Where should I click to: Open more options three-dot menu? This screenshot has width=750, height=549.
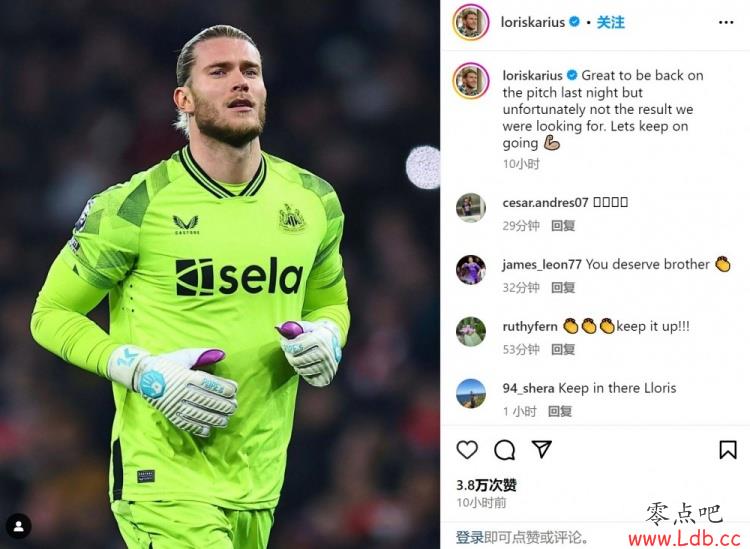click(x=726, y=22)
